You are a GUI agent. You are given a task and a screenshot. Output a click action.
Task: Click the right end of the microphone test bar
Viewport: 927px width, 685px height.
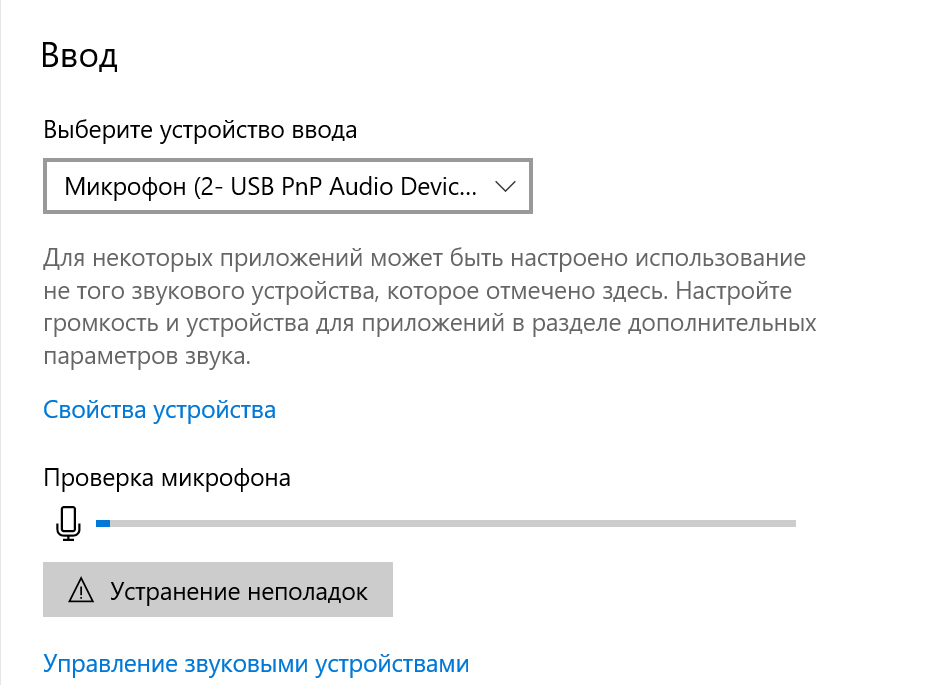(790, 521)
